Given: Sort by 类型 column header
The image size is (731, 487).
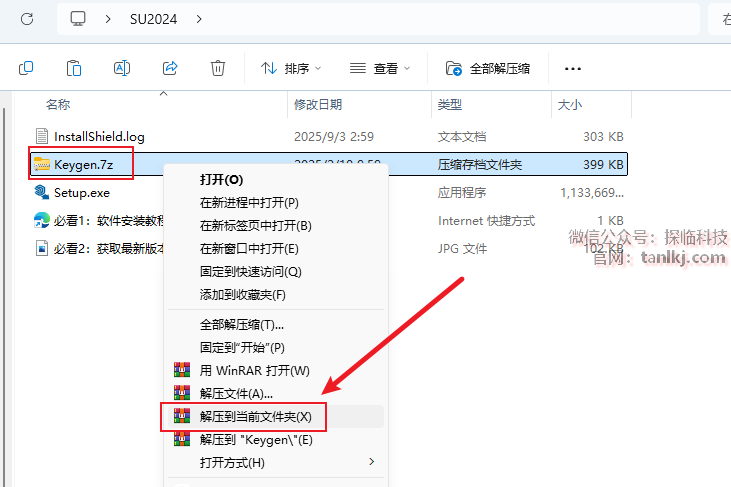Looking at the screenshot, I should point(449,104).
